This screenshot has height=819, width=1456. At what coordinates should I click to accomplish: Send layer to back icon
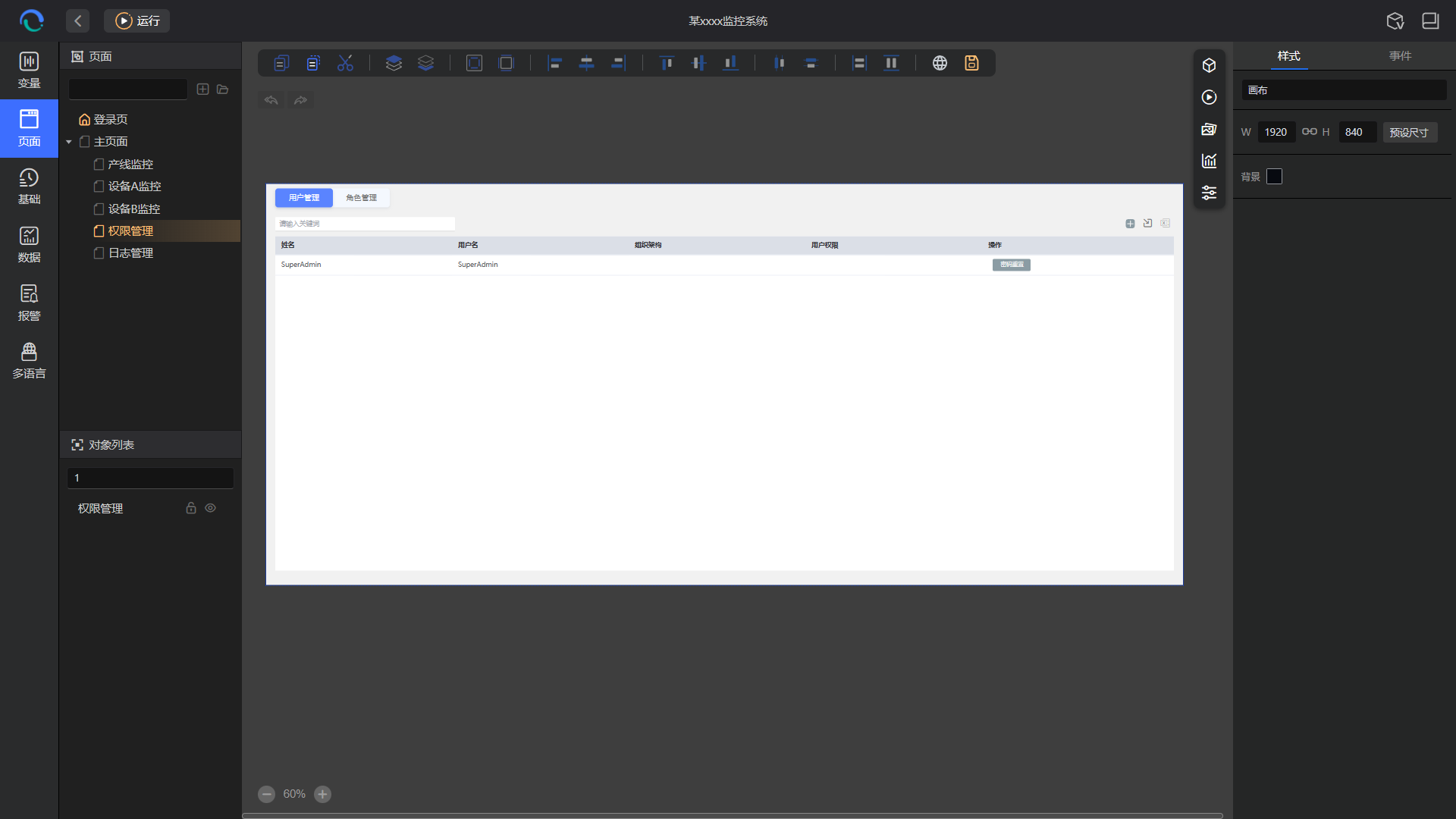425,63
